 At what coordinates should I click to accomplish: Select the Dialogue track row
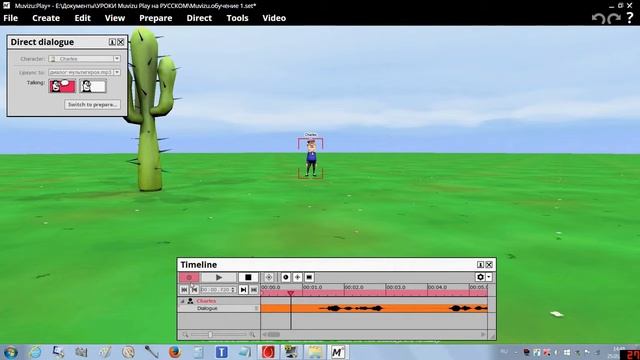click(x=219, y=309)
